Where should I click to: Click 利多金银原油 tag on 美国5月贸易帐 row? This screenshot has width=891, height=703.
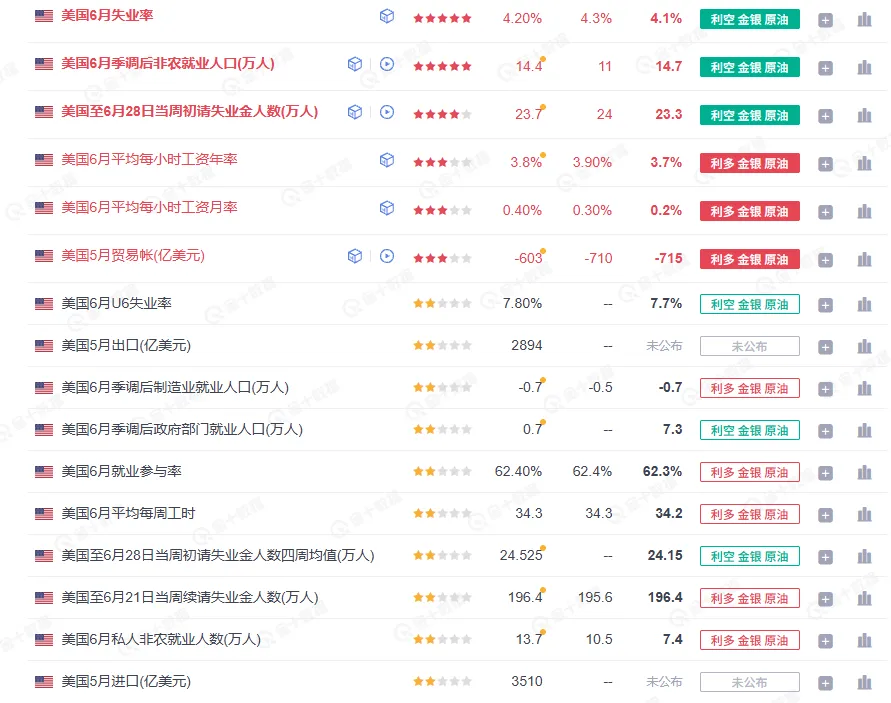pyautogui.click(x=750, y=259)
